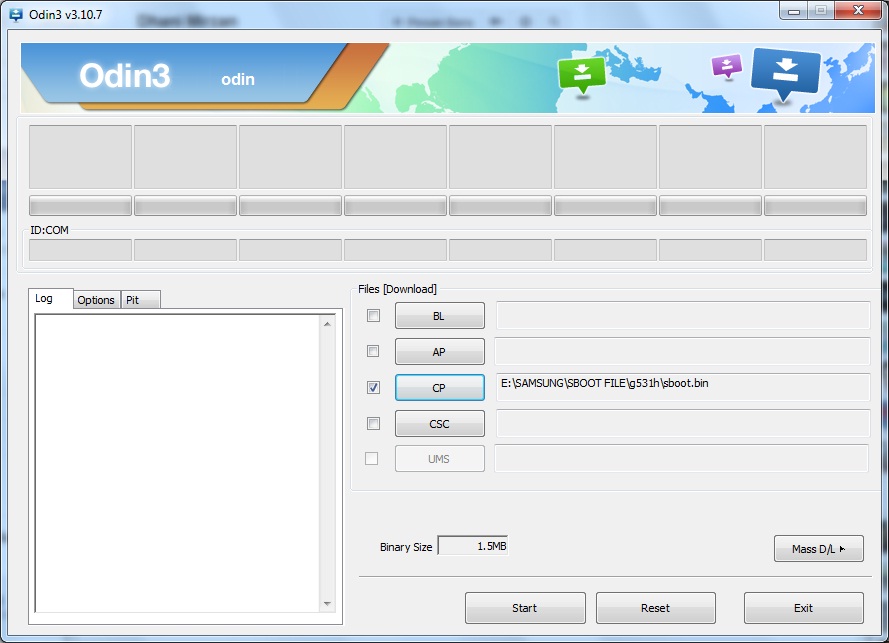Enable the CSC checkbox

tap(373, 423)
